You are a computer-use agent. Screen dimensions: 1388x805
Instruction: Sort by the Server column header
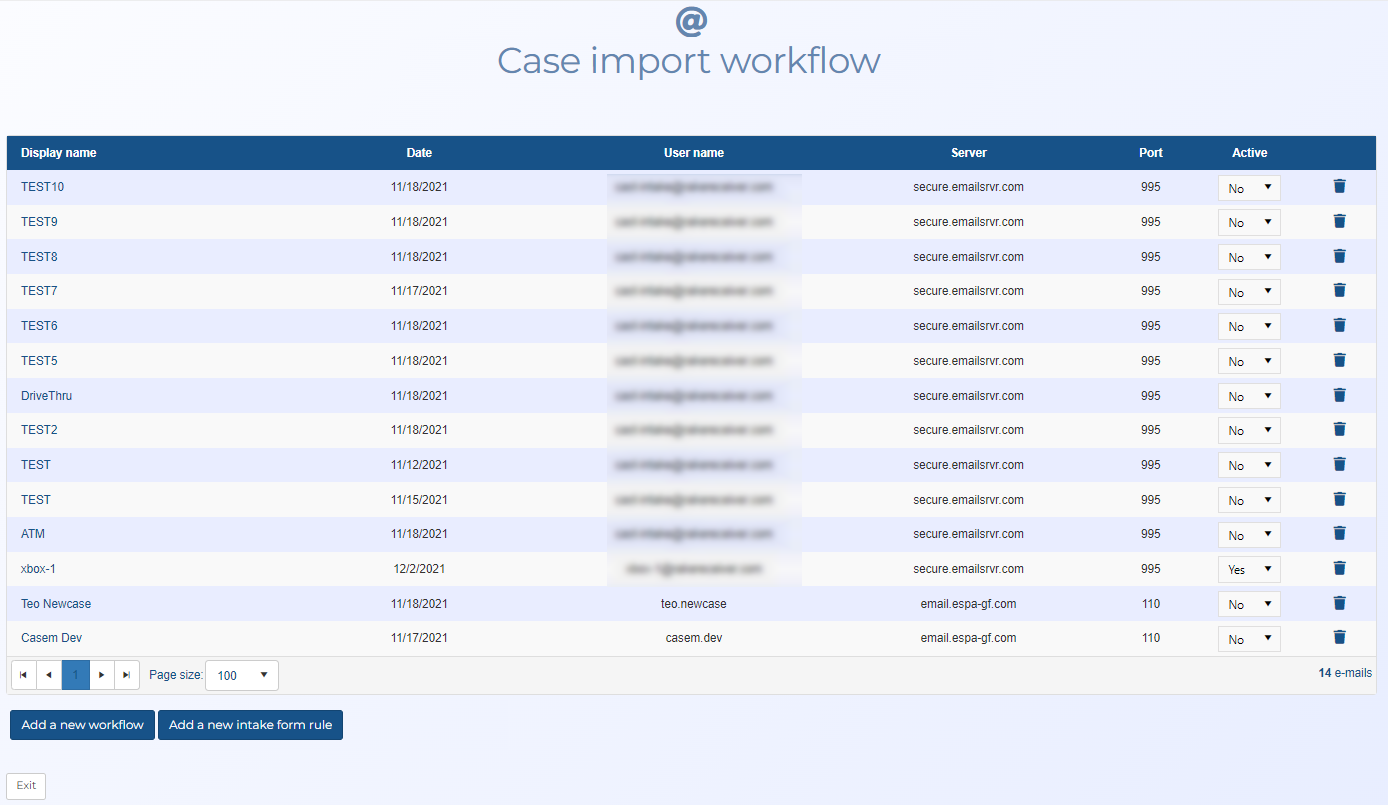[968, 153]
